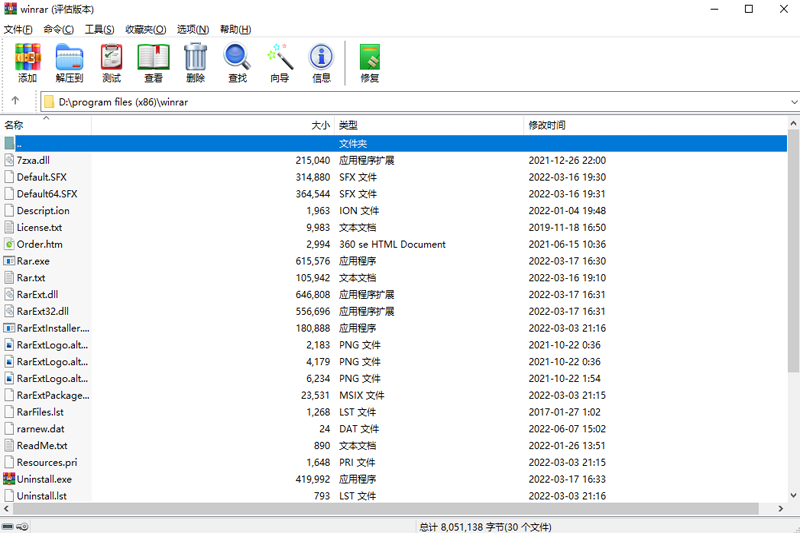Click the parent folder '..' icon

point(9,143)
